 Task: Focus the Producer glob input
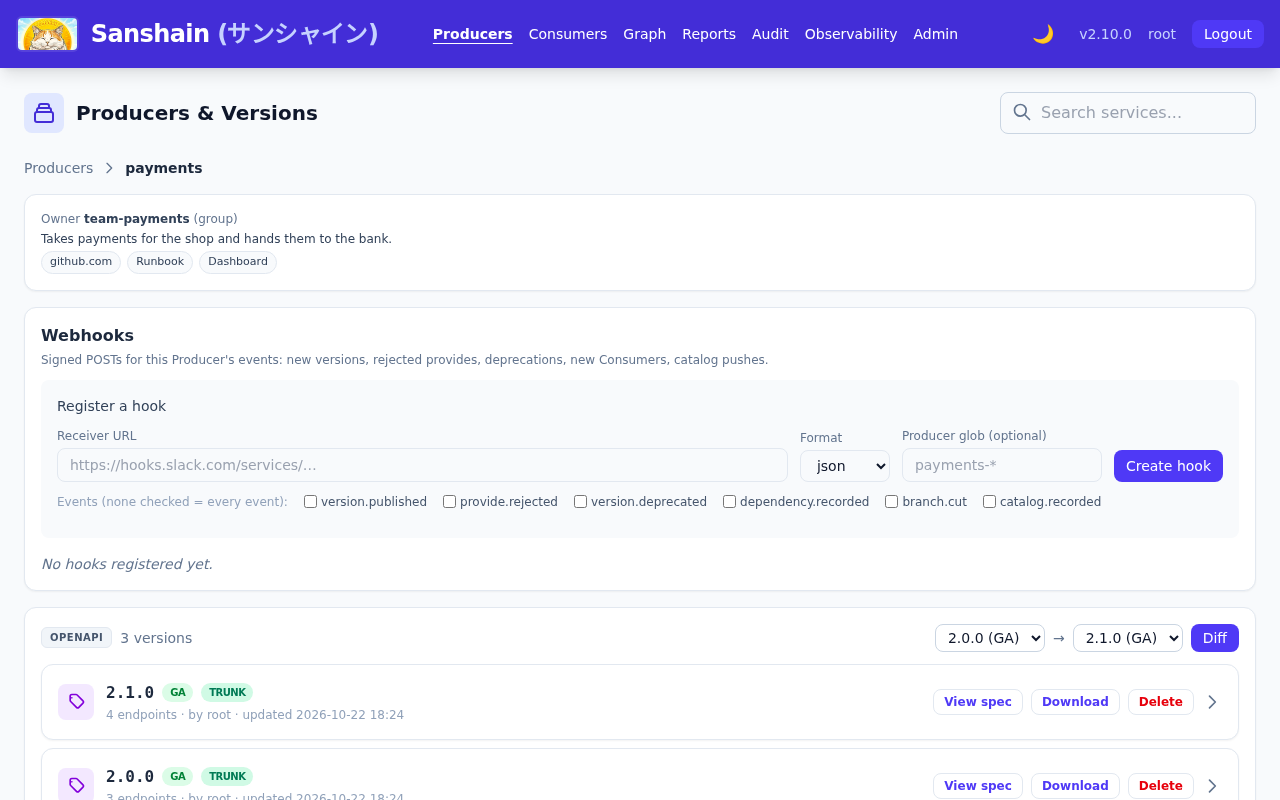coord(1002,465)
